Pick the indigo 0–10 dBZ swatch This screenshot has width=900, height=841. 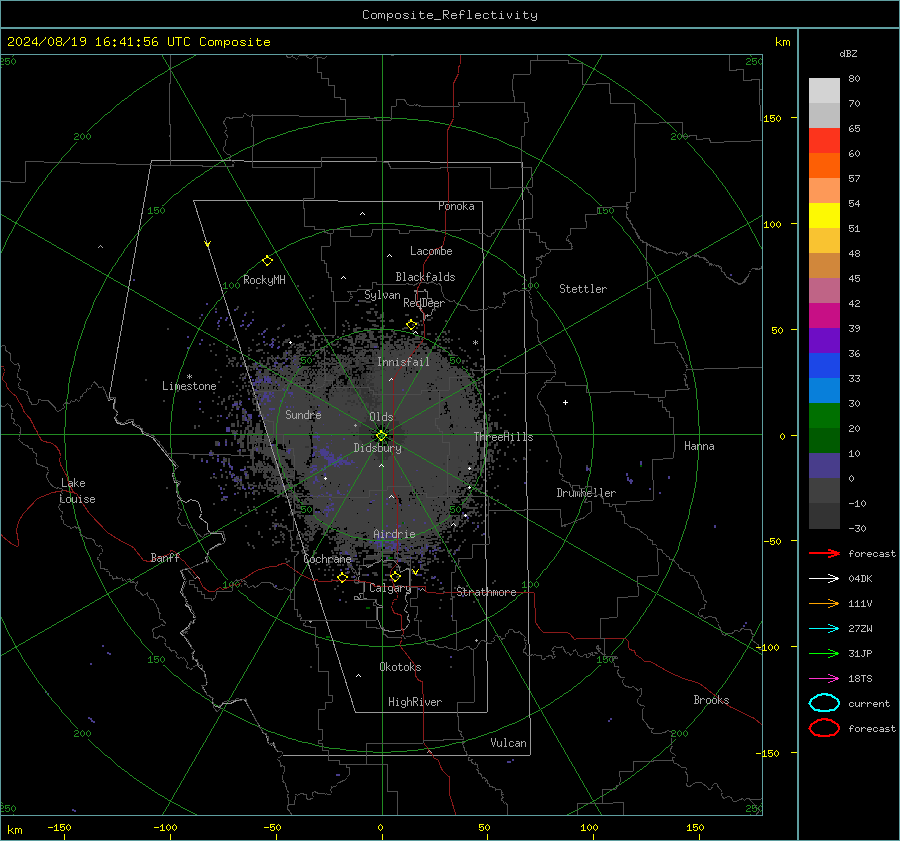824,466
